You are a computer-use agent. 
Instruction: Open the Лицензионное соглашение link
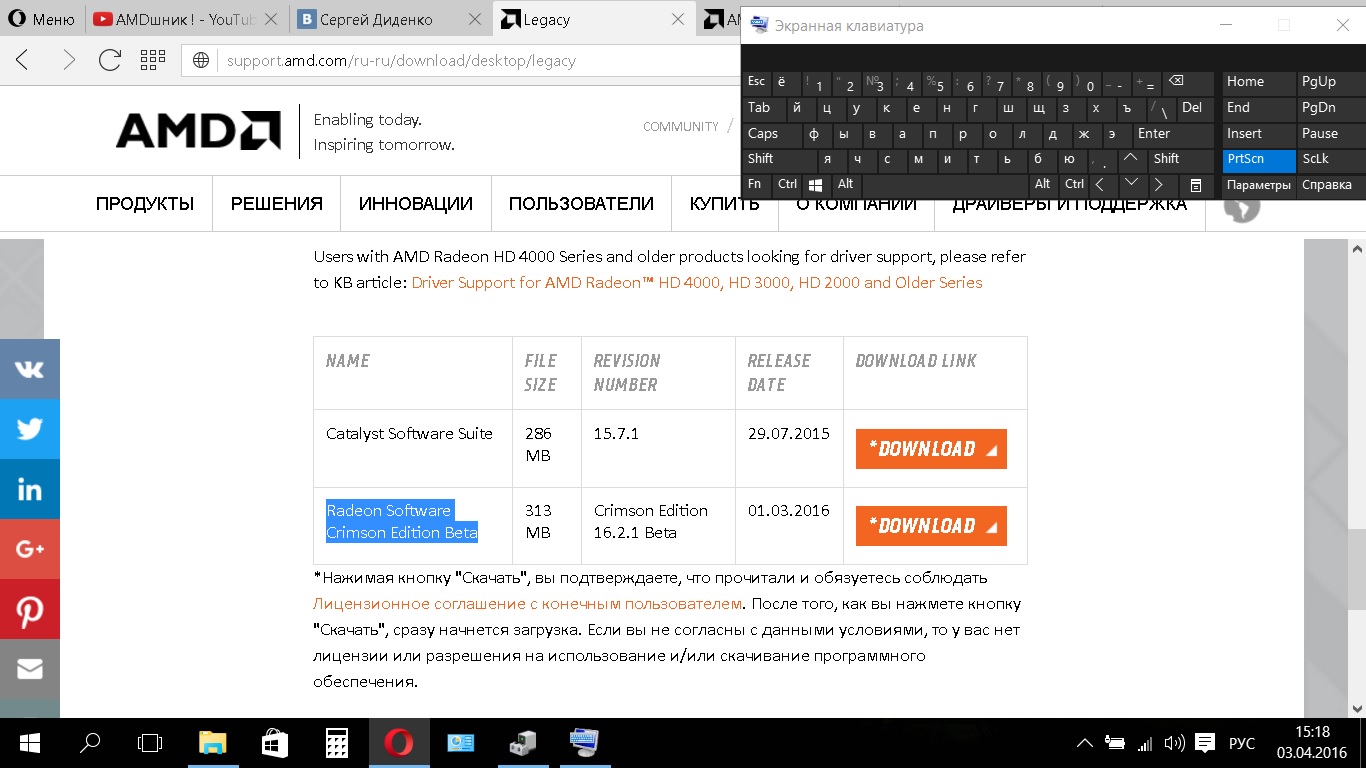pos(528,604)
